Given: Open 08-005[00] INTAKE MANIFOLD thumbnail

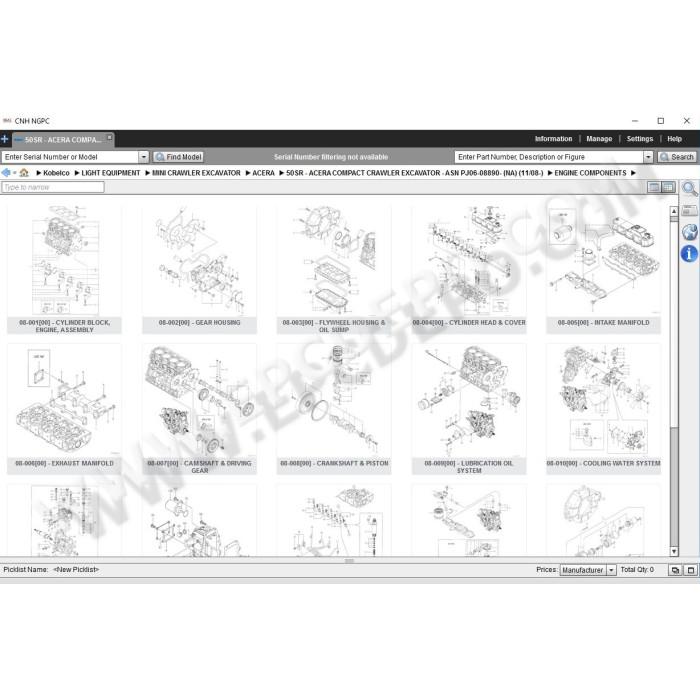Looking at the screenshot, I should 604,269.
